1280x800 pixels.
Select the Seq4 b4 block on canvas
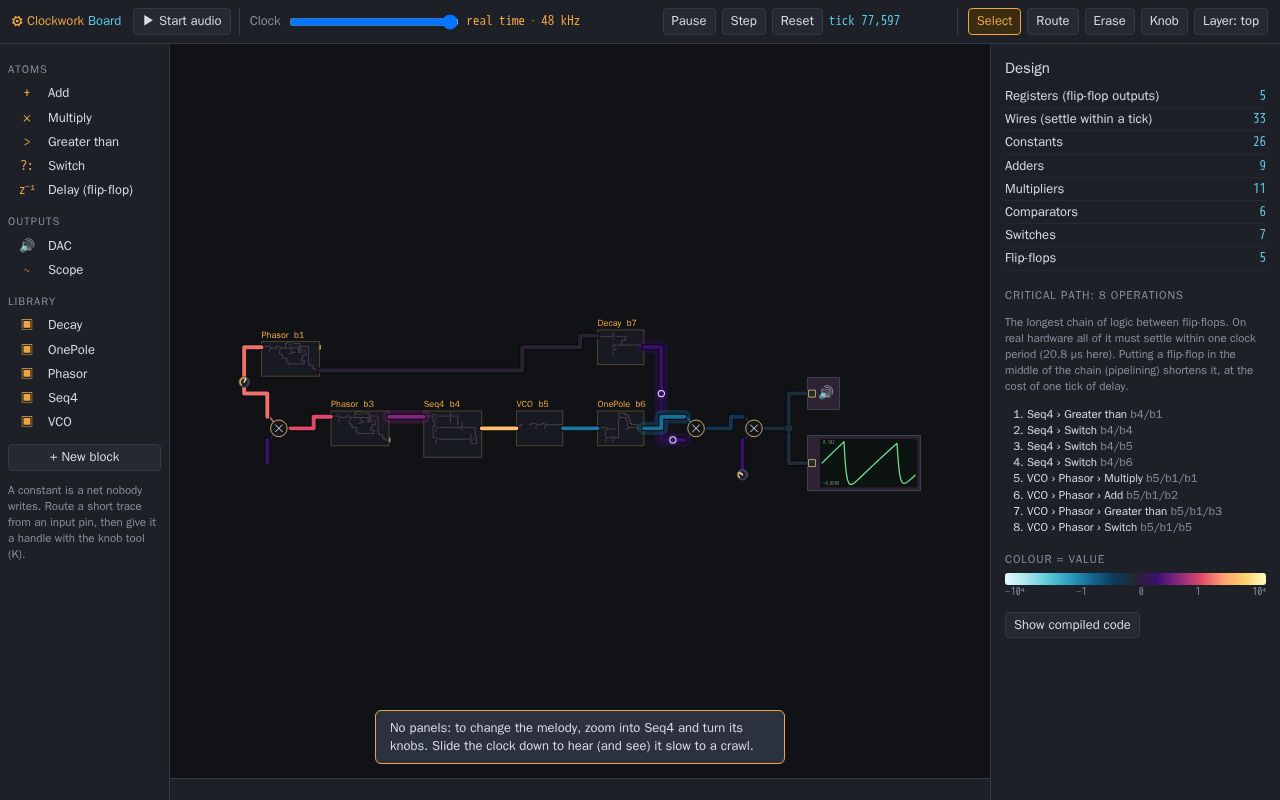pos(452,434)
